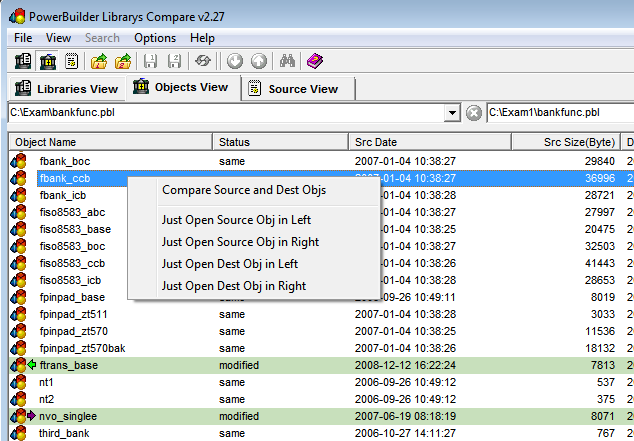Click src size value 41443
Viewport: 634px width, 441px height.
[600, 263]
